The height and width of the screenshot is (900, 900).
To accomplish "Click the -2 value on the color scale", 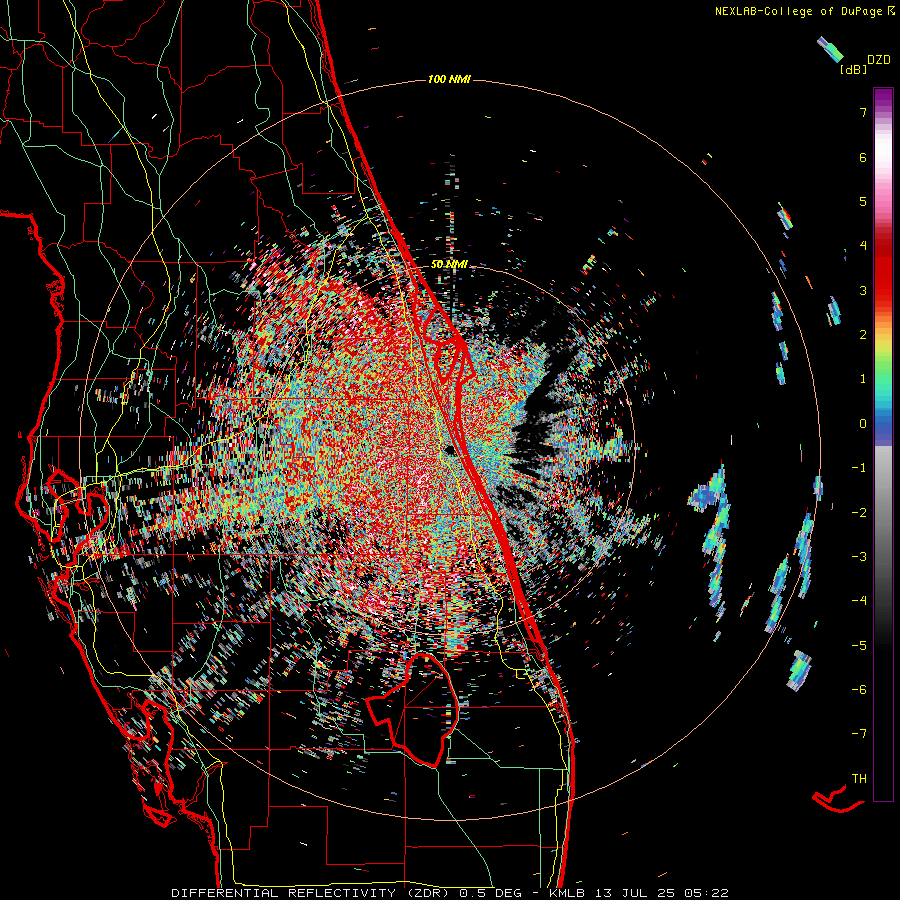I will pyautogui.click(x=859, y=512).
